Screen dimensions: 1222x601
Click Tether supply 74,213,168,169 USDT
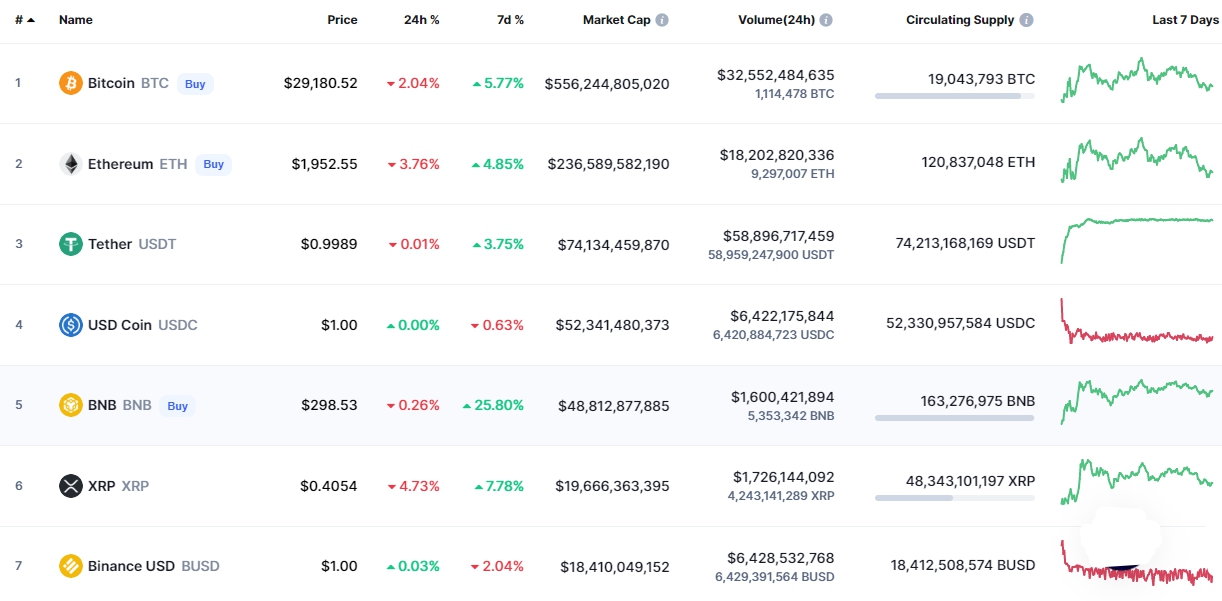[x=965, y=243]
